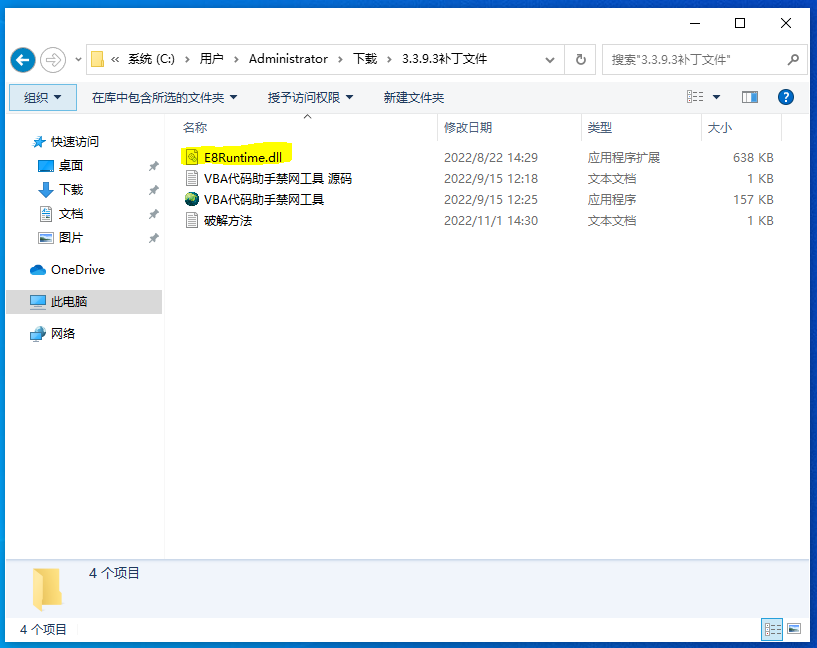Viewport: 817px width, 648px height.
Task: Toggle the preview pane icon
Action: (750, 97)
